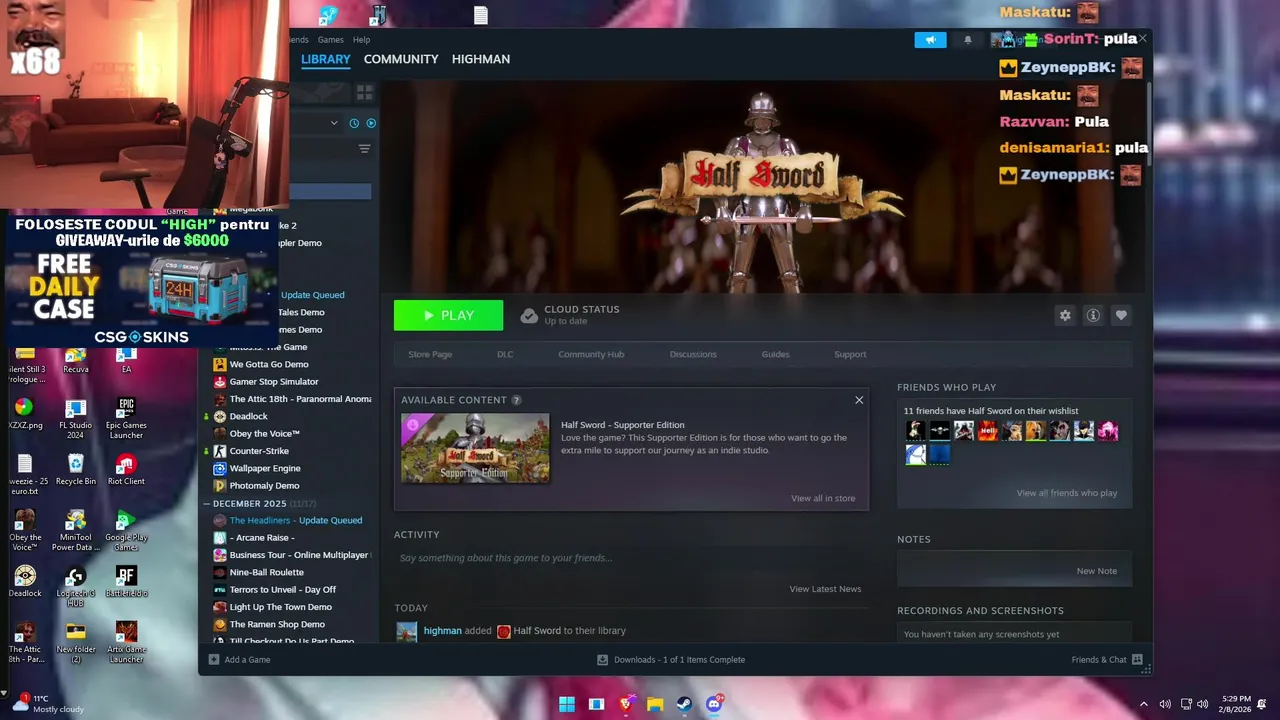The height and width of the screenshot is (720, 1280).
Task: Open the Support tab
Action: (x=850, y=354)
